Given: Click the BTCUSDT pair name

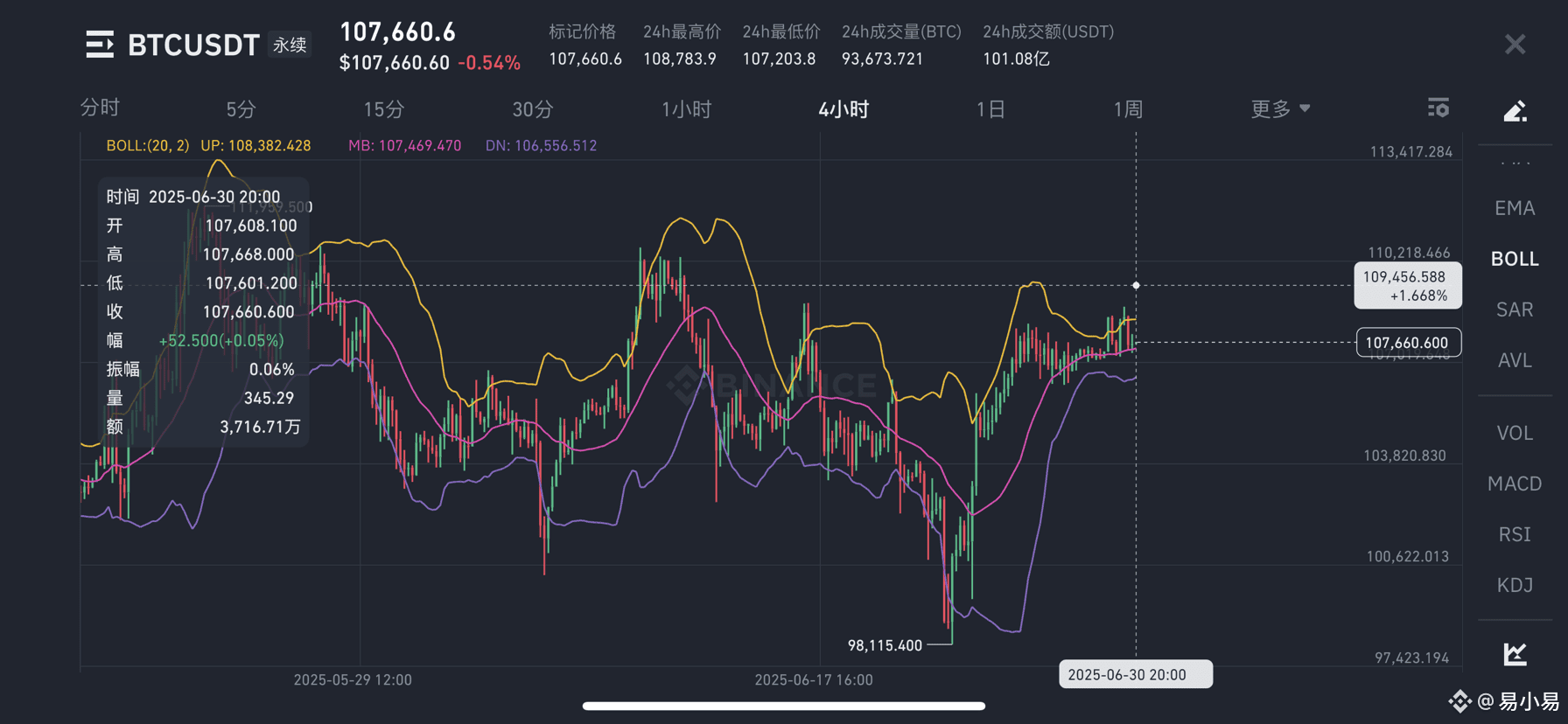Looking at the screenshot, I should pyautogui.click(x=193, y=45).
